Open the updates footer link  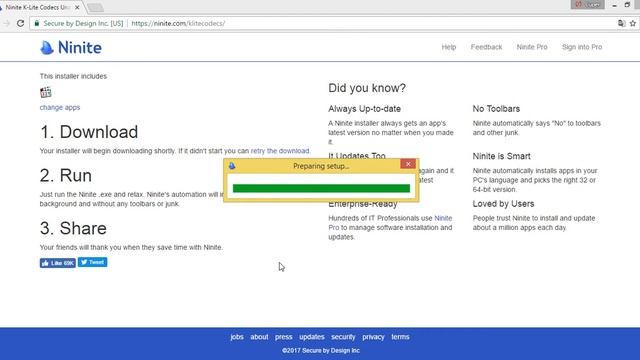(x=312, y=337)
